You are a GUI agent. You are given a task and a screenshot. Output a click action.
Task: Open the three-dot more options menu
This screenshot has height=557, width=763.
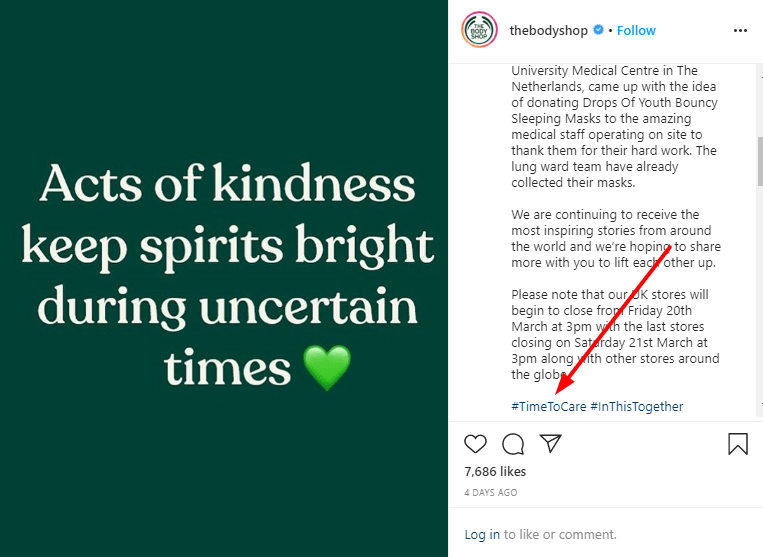[740, 31]
